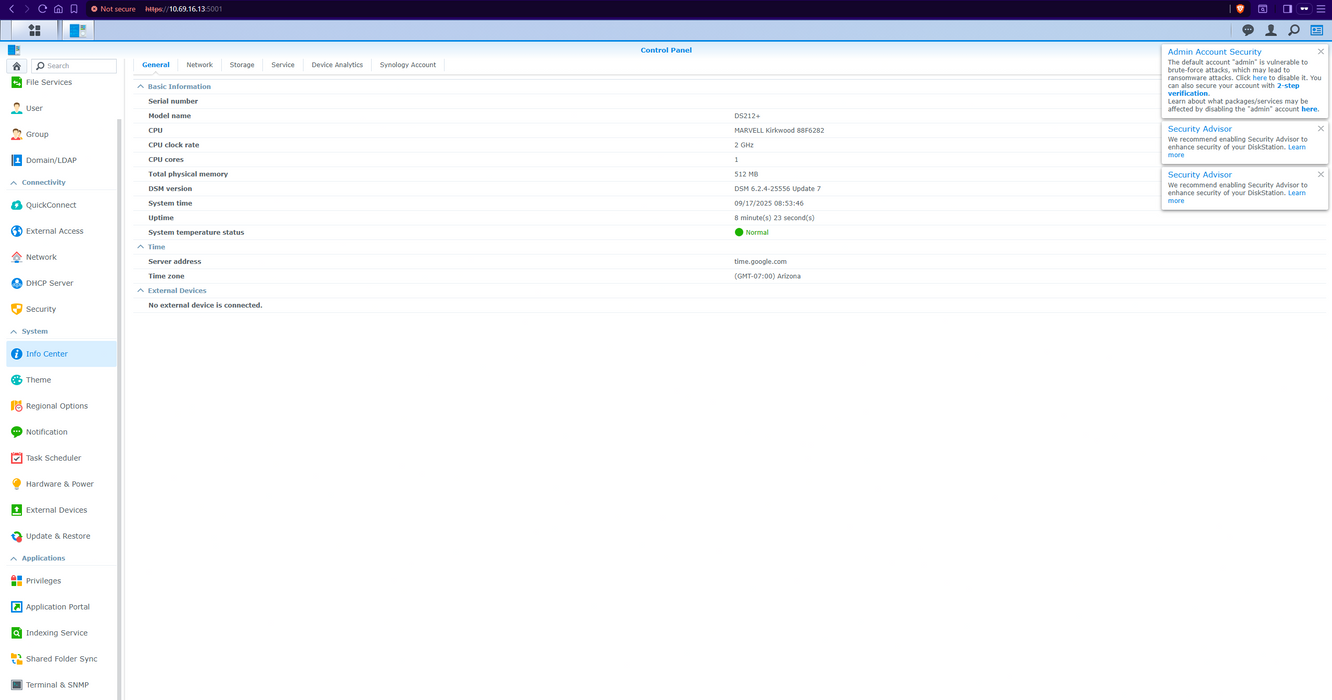The image size is (1332, 700).
Task: Open Hardware & Power settings
Action: [x=61, y=484]
